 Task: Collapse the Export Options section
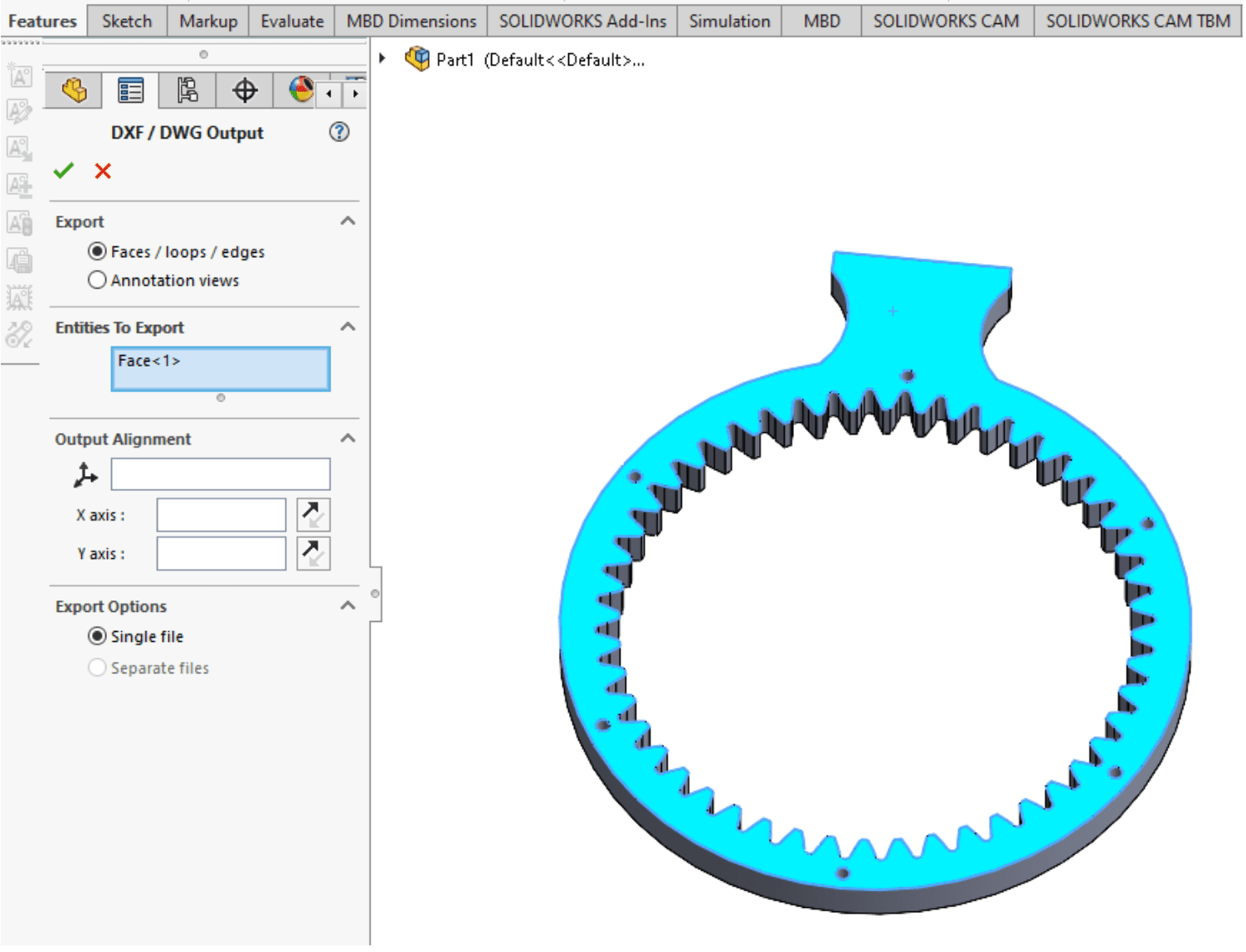pyautogui.click(x=348, y=605)
